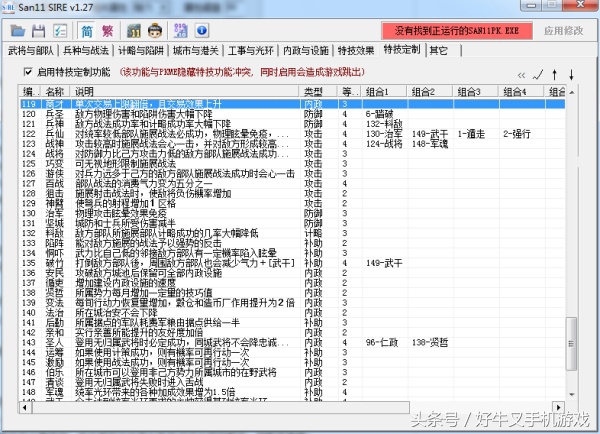The image size is (600, 434).
Task: Open the 兵种与战法 tab
Action: click(86, 50)
